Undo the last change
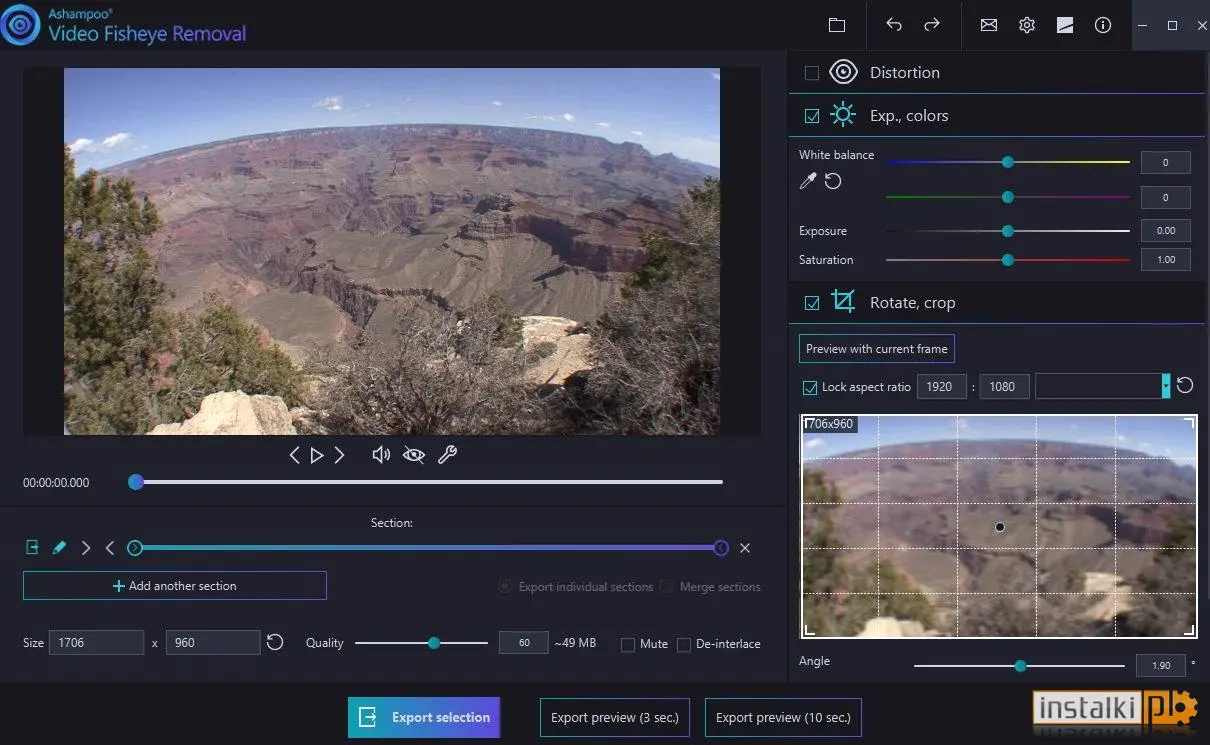1210x745 pixels. (x=894, y=25)
